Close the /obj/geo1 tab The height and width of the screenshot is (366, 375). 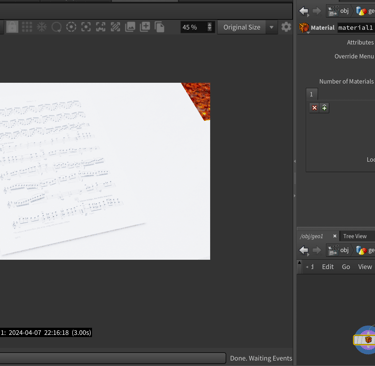point(335,236)
